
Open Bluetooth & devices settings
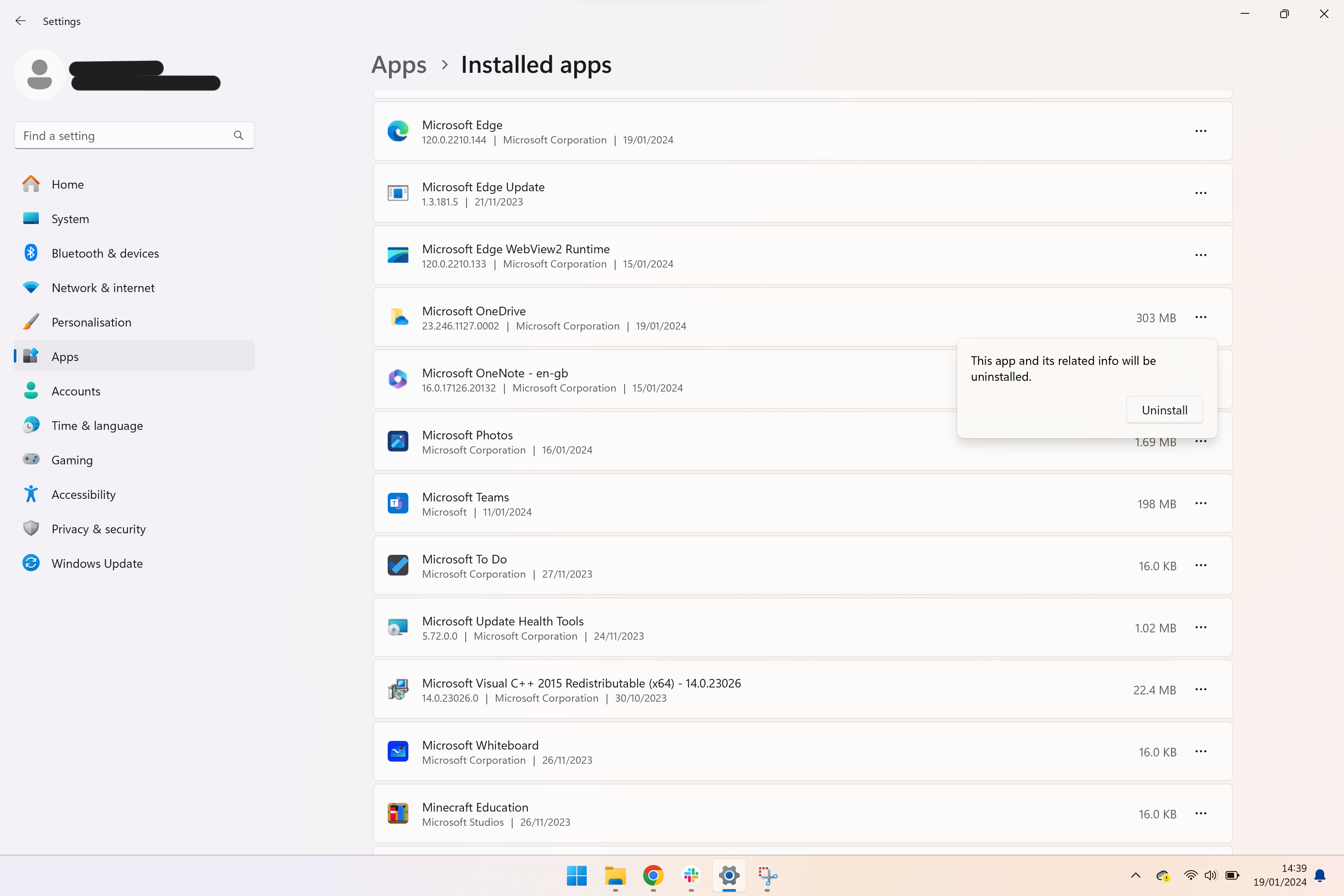coord(134,253)
